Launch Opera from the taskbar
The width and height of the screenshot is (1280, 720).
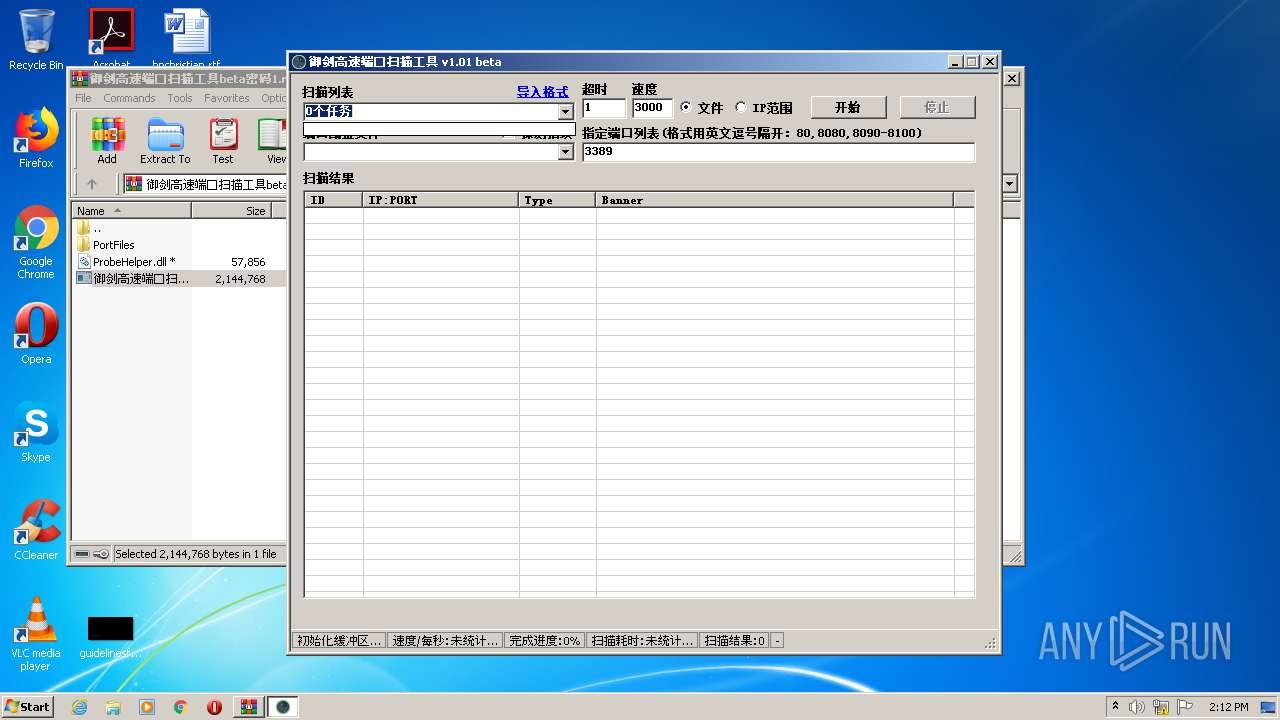tap(214, 707)
